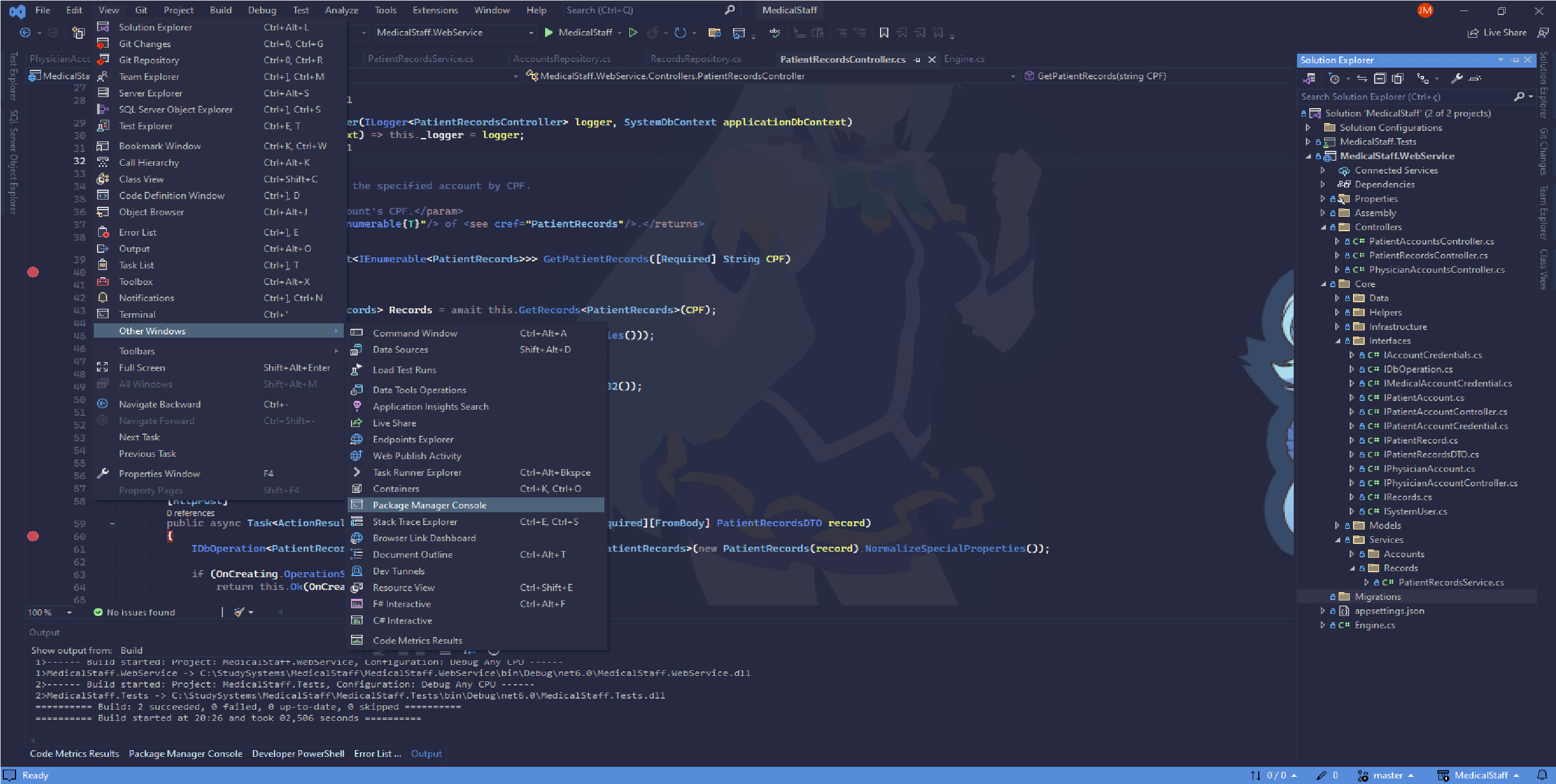Collapse the Interfaces folder tree node
This screenshot has height=784, width=1556.
pos(1338,341)
